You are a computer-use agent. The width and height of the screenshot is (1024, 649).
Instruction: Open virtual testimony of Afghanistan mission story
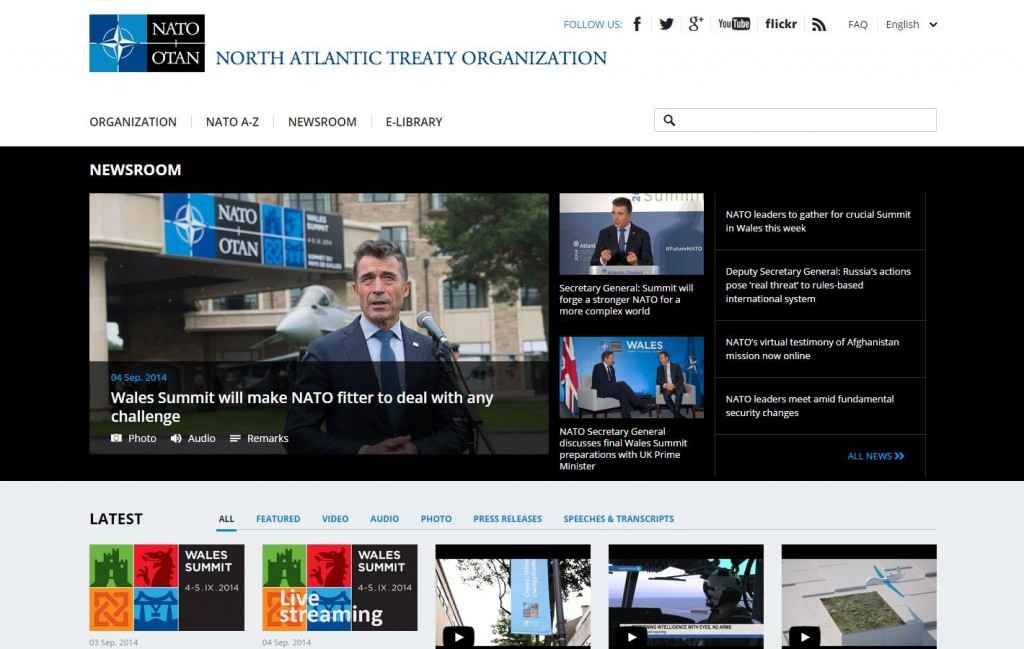[812, 349]
